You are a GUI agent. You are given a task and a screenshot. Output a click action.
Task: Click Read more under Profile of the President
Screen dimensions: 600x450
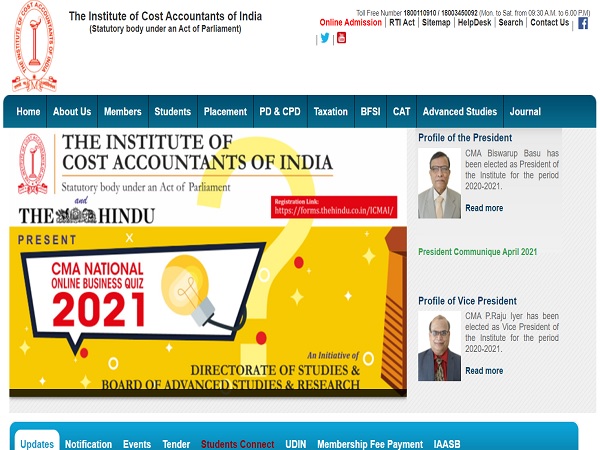click(484, 208)
